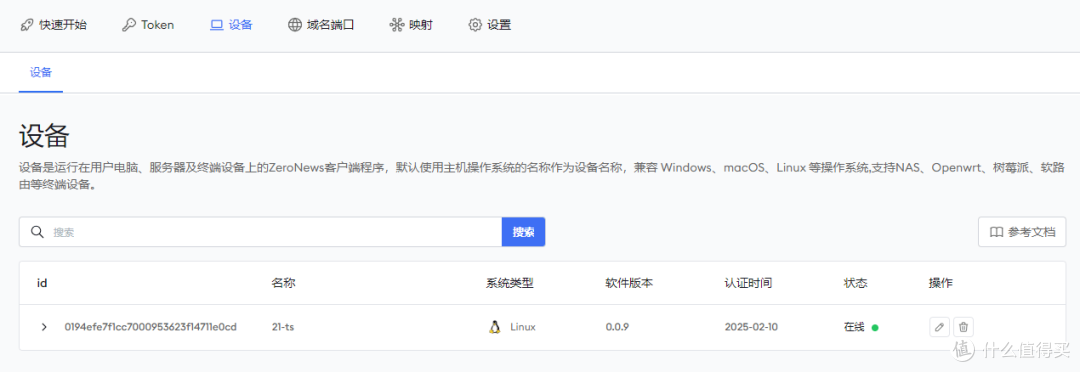Image resolution: width=1080 pixels, height=372 pixels.
Task: Delete the 21-ts device with trash icon
Action: click(964, 327)
